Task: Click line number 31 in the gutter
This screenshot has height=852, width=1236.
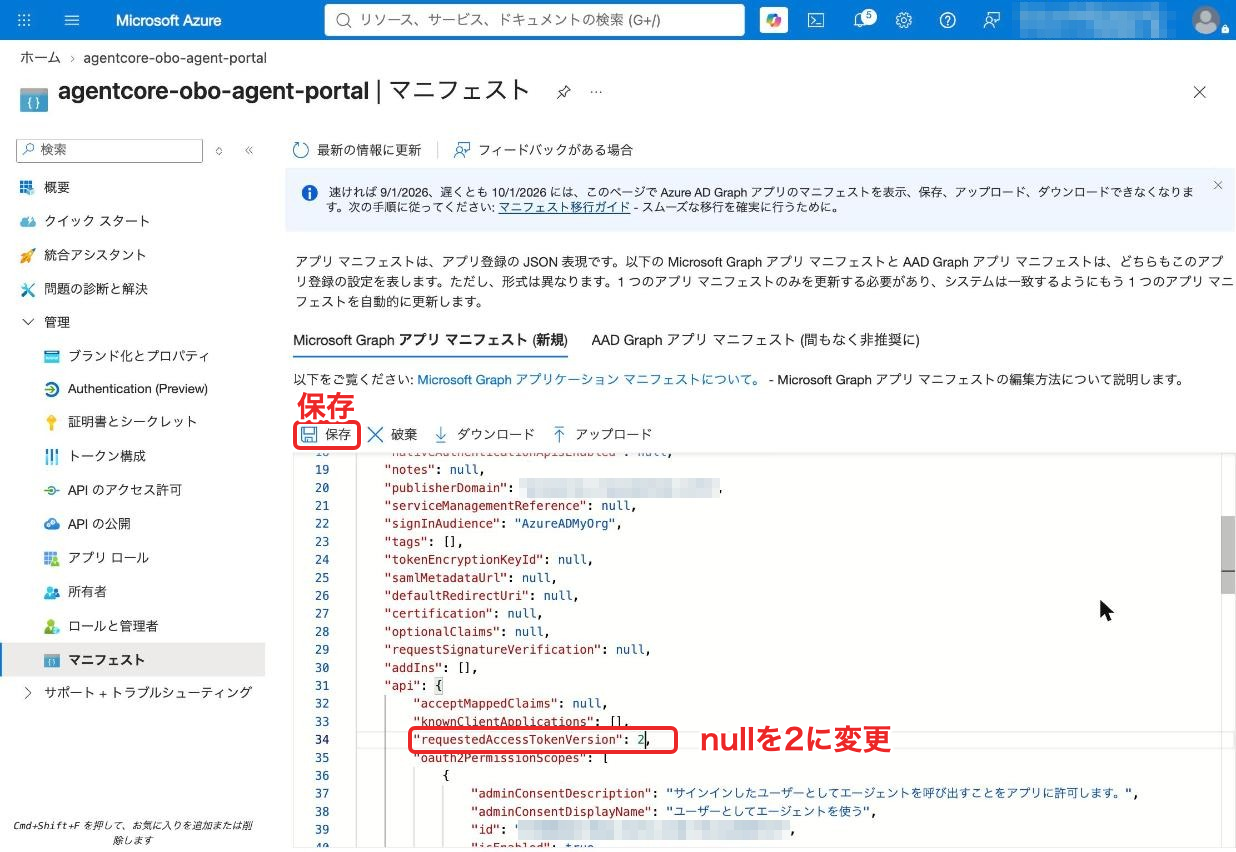Action: tap(322, 686)
